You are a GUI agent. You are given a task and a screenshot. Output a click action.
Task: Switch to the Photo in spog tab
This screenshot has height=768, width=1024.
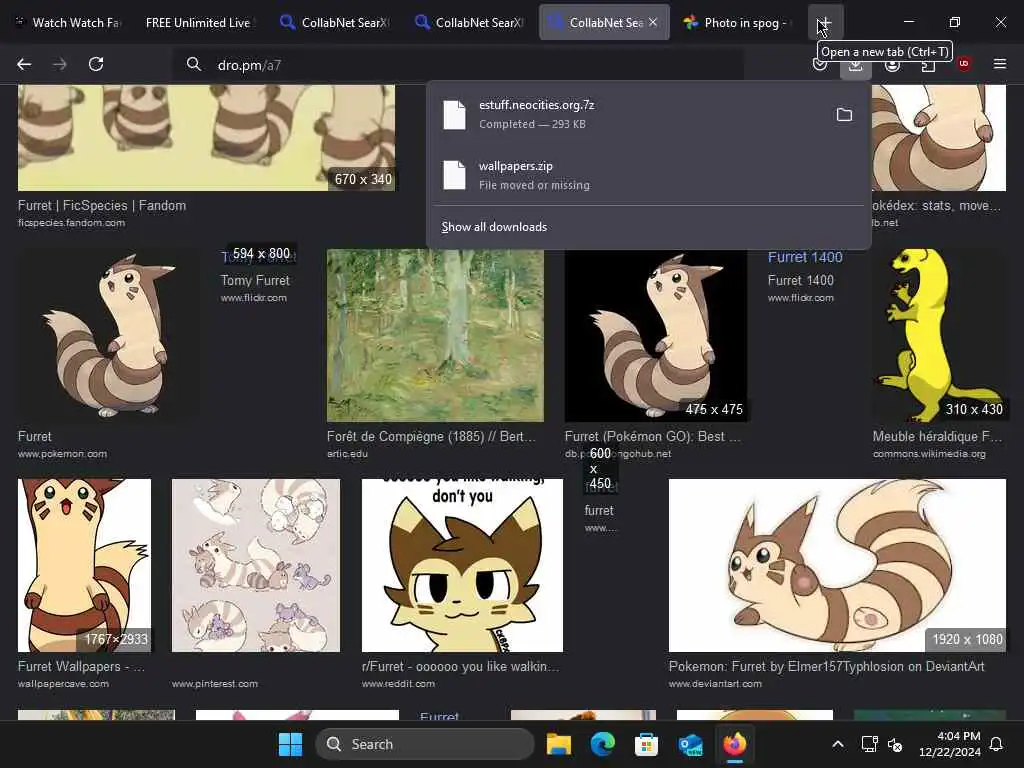coord(738,23)
